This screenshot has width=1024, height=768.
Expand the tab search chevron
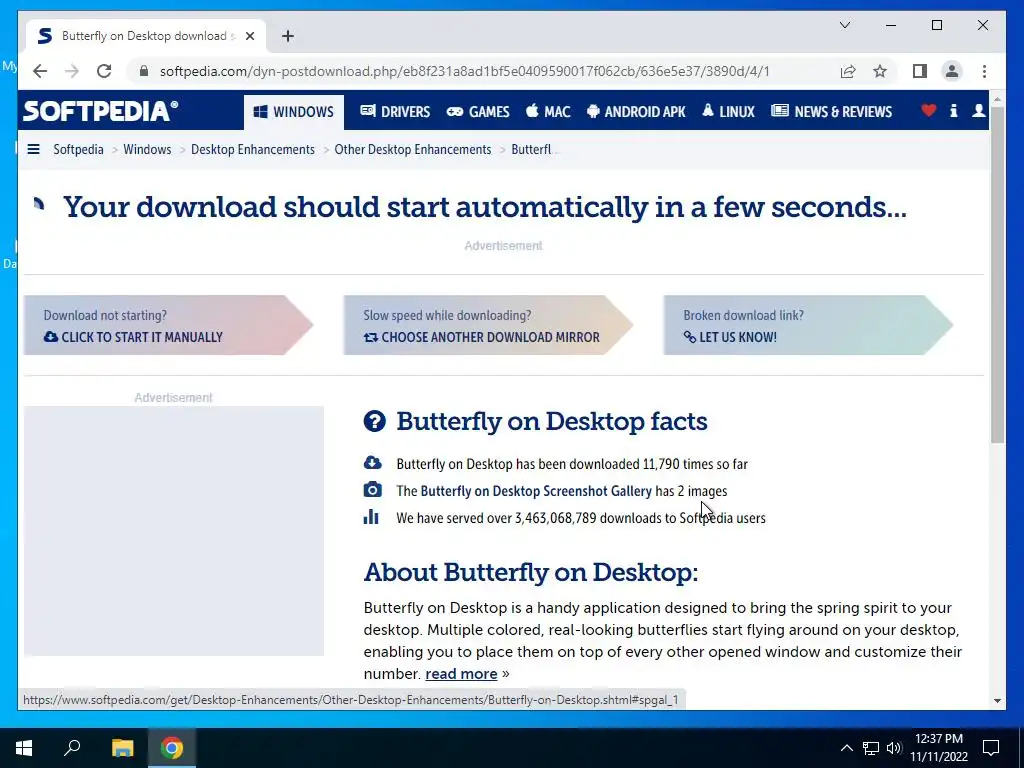click(844, 25)
